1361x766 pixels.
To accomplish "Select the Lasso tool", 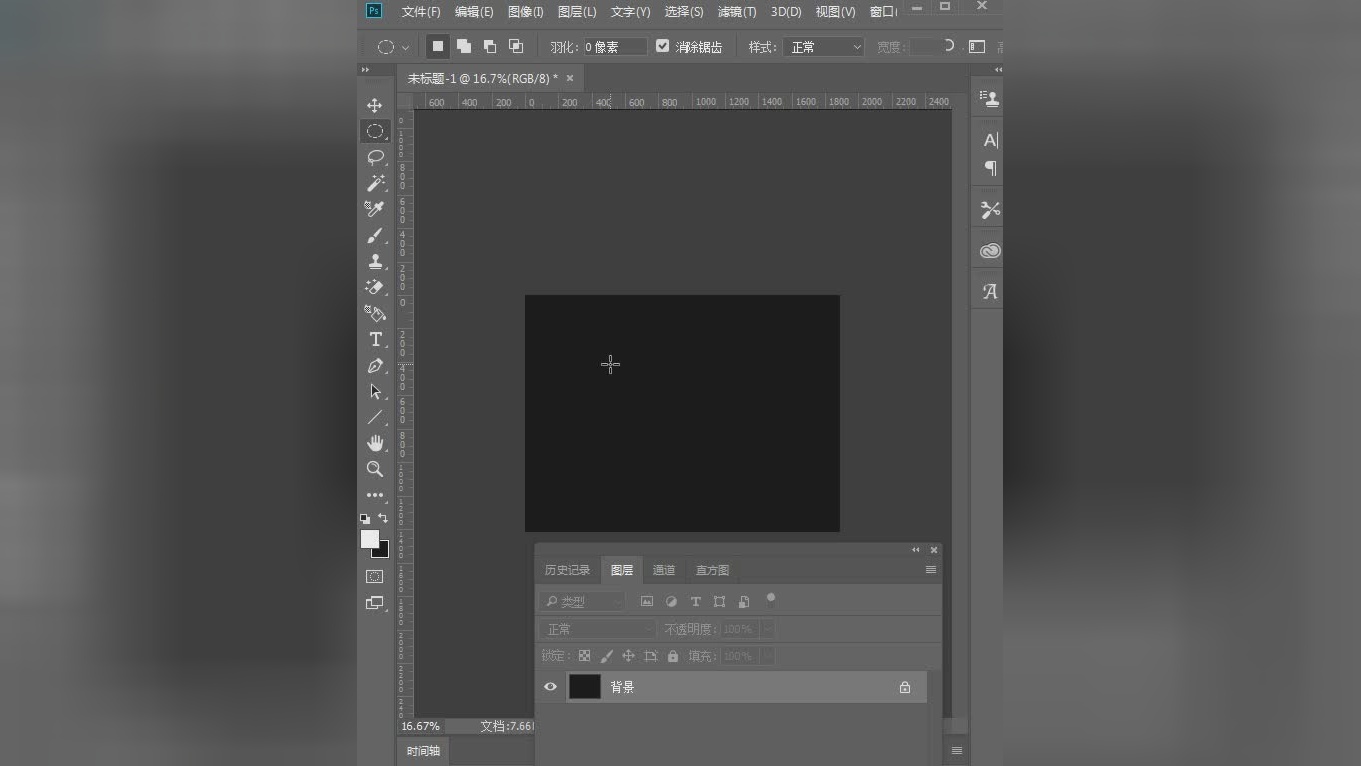I will pyautogui.click(x=375, y=157).
